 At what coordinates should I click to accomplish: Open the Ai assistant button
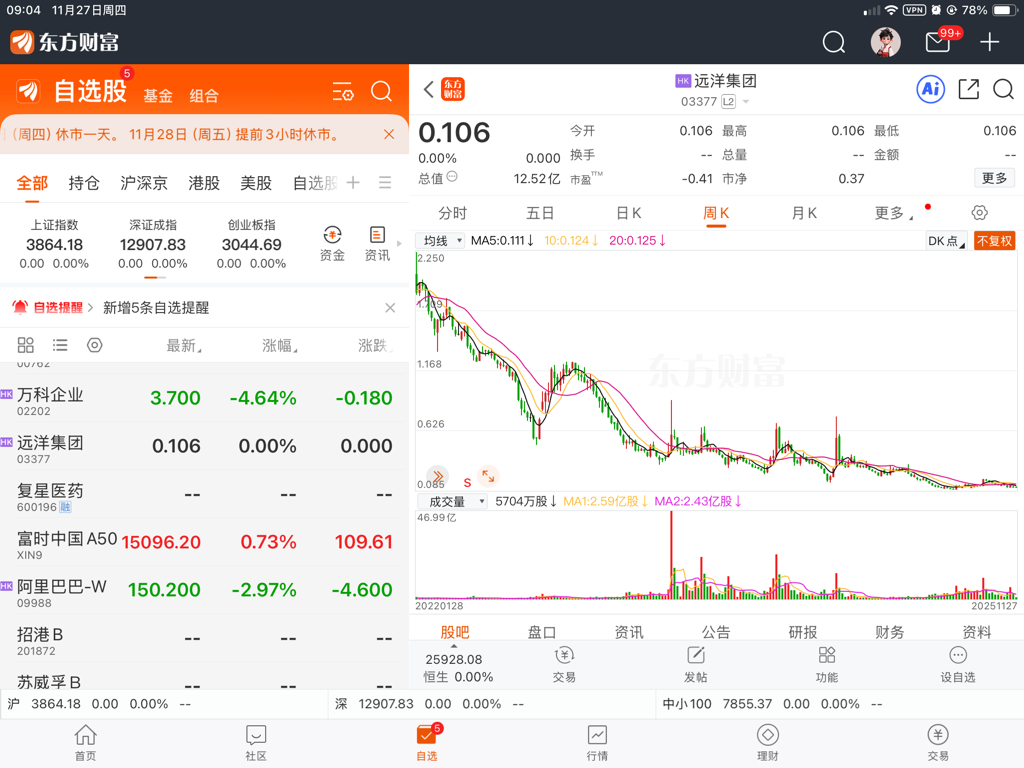pyautogui.click(x=931, y=89)
